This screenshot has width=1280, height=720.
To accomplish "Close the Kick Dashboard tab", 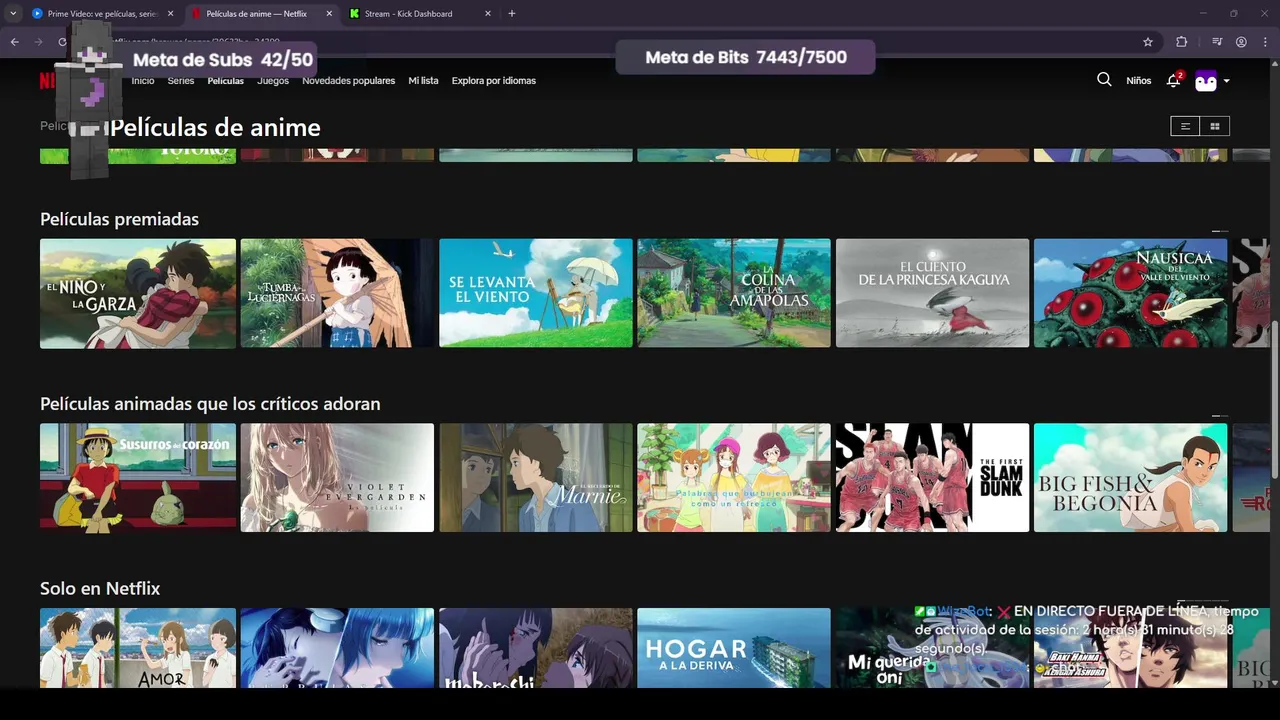I will 487,14.
